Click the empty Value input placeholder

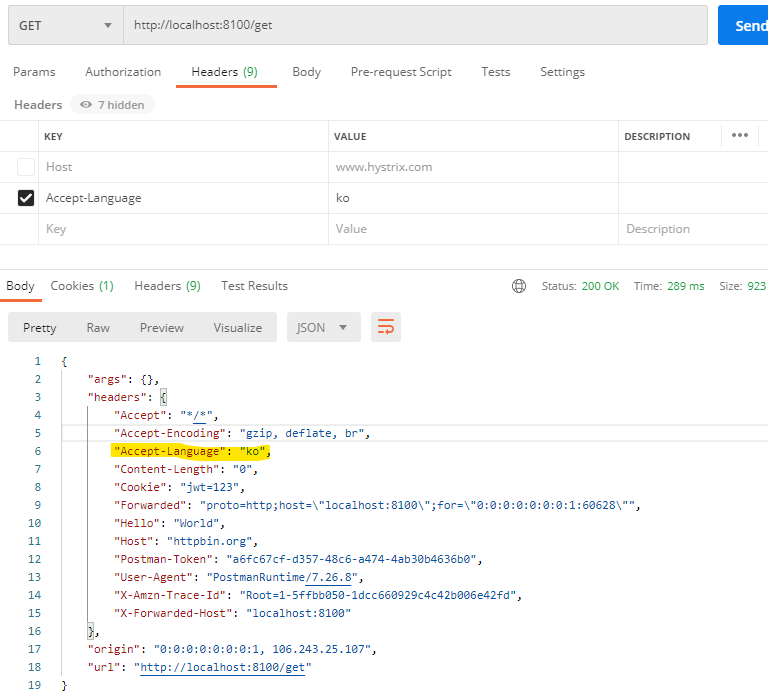click(x=474, y=229)
